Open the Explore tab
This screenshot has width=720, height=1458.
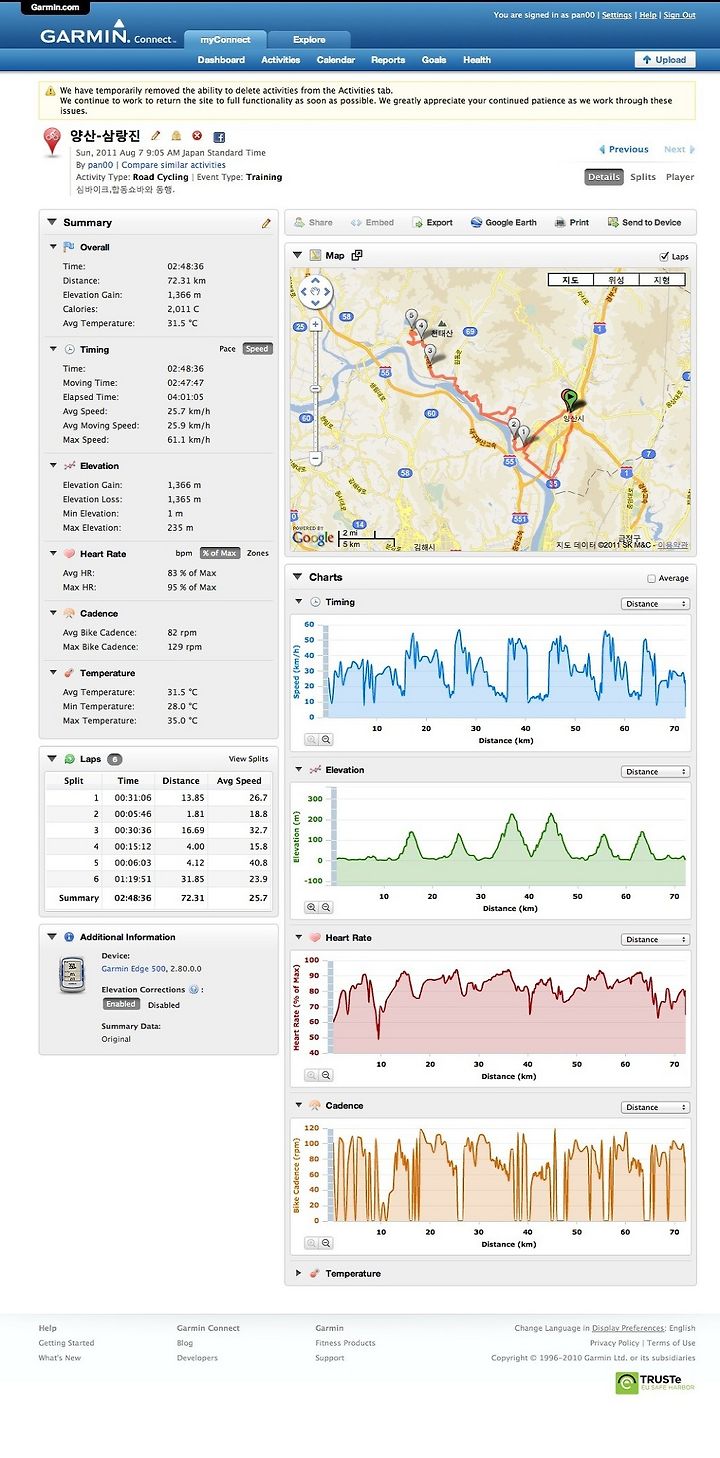(309, 40)
